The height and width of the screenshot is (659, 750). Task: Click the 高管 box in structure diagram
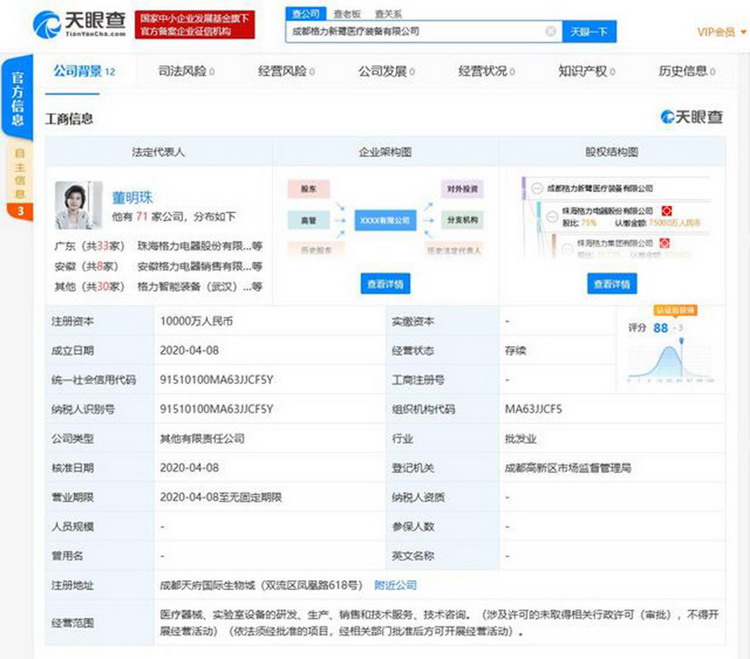pyautogui.click(x=308, y=219)
